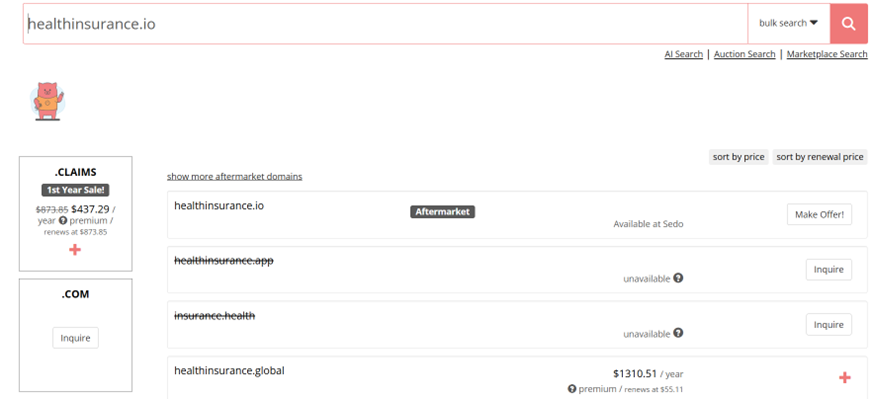Click the struck-through insurance.health name
Image resolution: width=873 pixels, height=399 pixels.
(214, 316)
